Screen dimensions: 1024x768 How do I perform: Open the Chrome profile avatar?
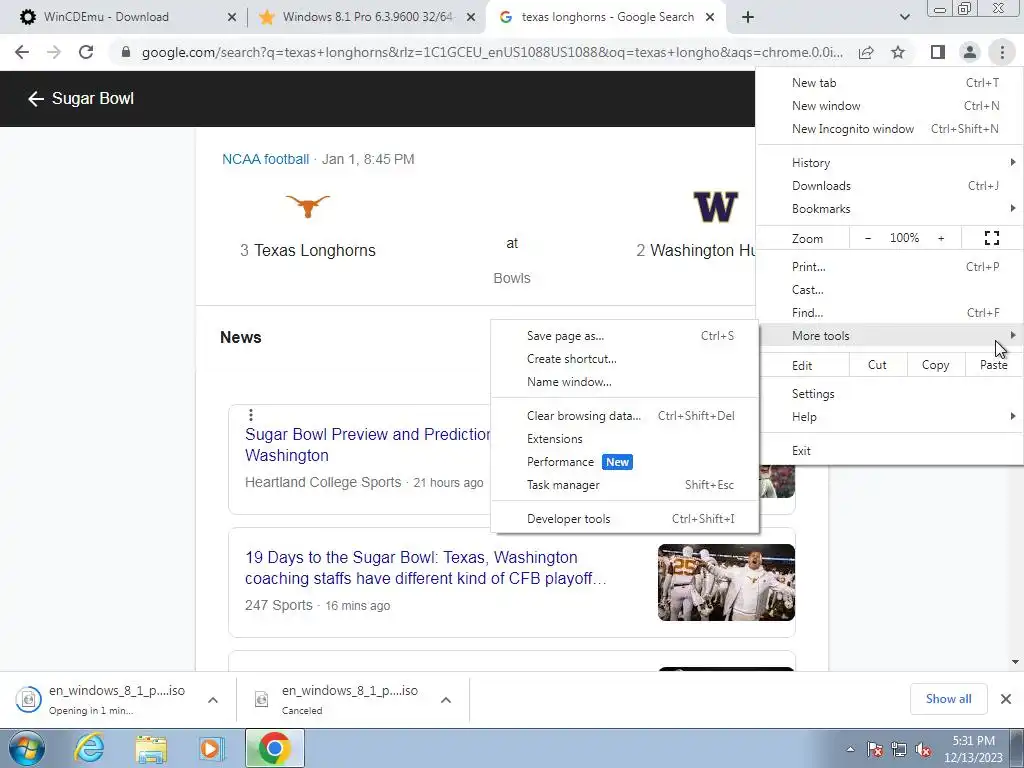(970, 52)
